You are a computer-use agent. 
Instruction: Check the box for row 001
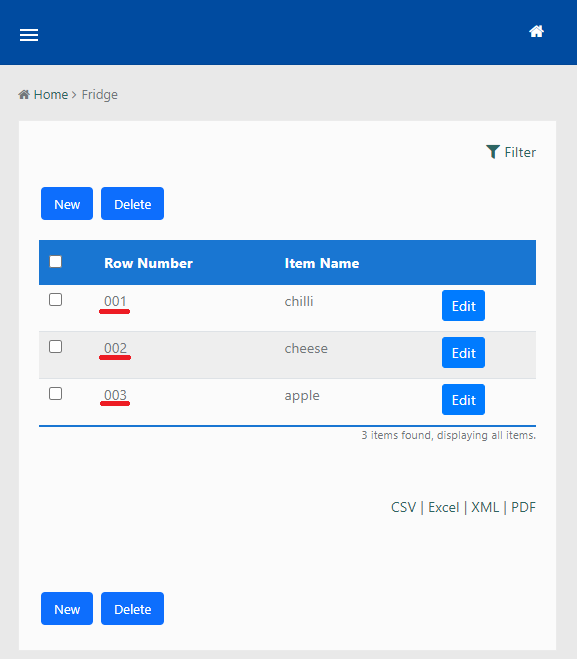pos(55,300)
